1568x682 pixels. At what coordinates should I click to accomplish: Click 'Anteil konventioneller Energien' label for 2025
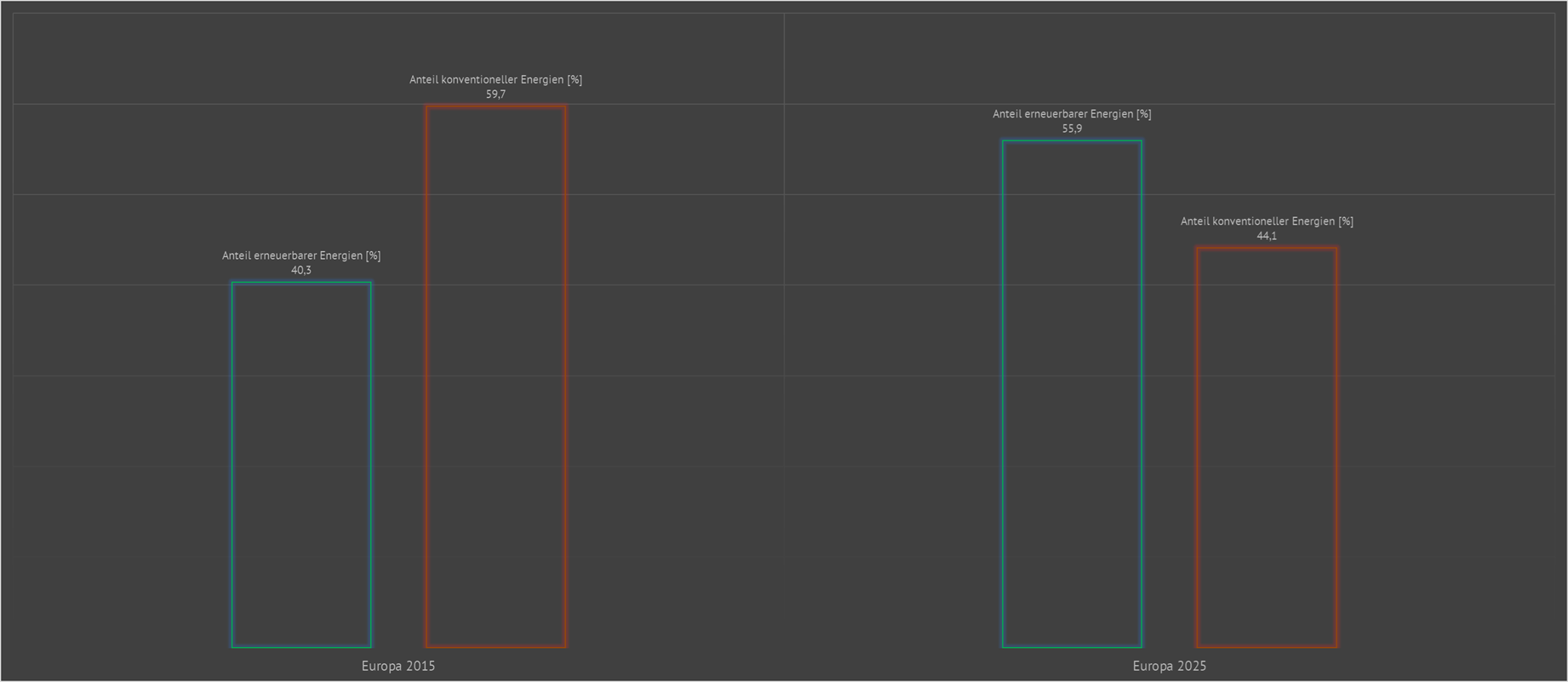tap(1267, 221)
